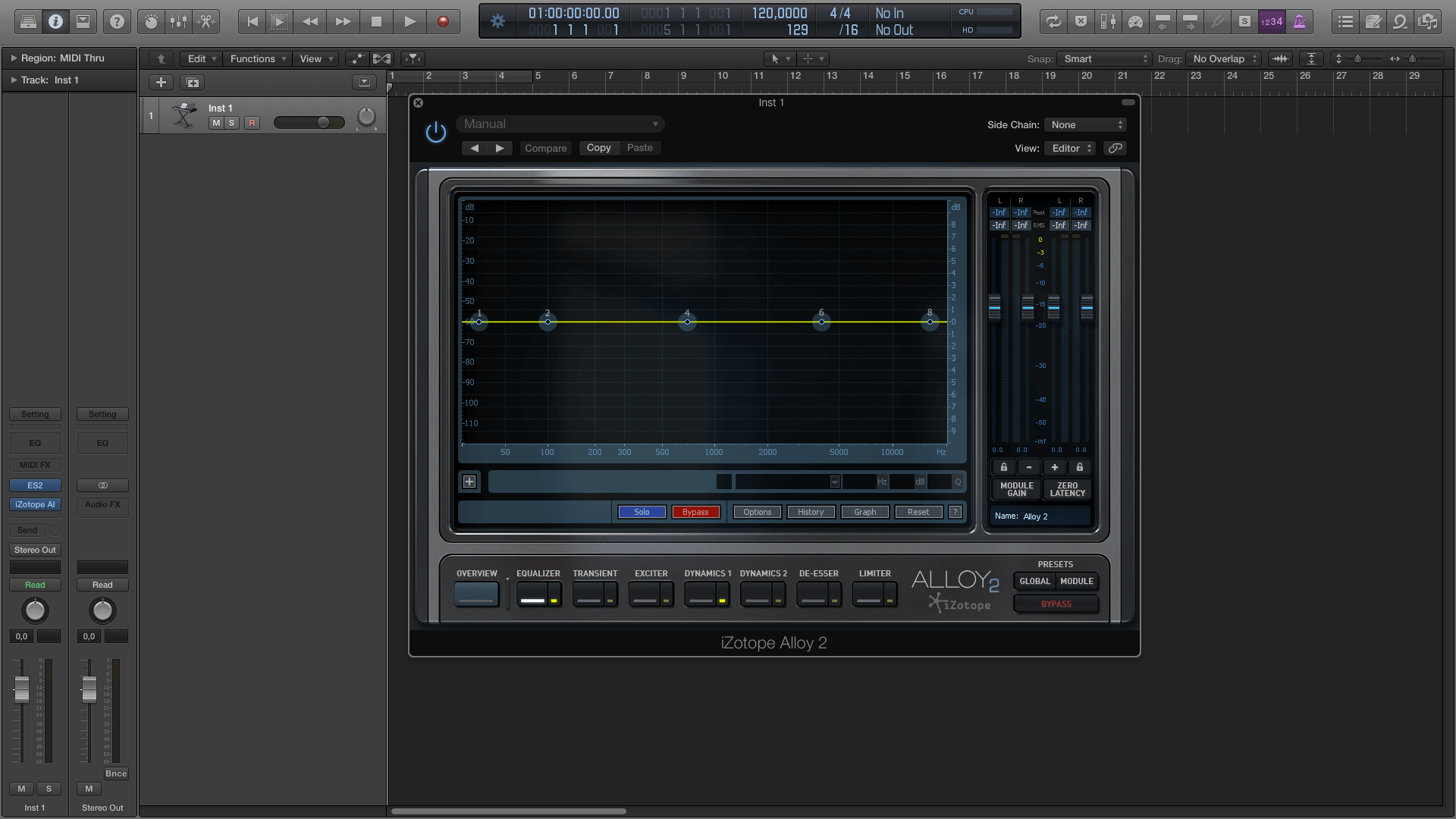Click the Inst 1 channel strip fader
The width and height of the screenshot is (1456, 819).
click(x=21, y=689)
